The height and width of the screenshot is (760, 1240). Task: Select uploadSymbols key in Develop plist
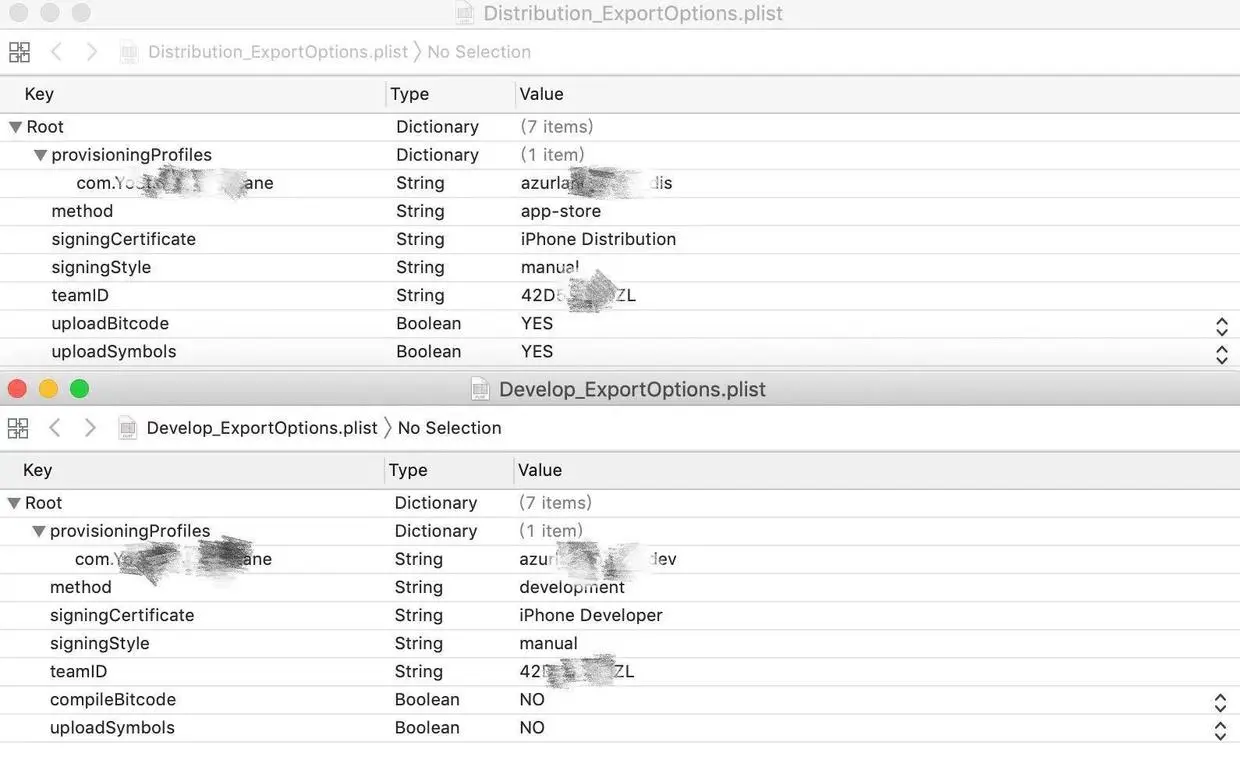pos(112,728)
